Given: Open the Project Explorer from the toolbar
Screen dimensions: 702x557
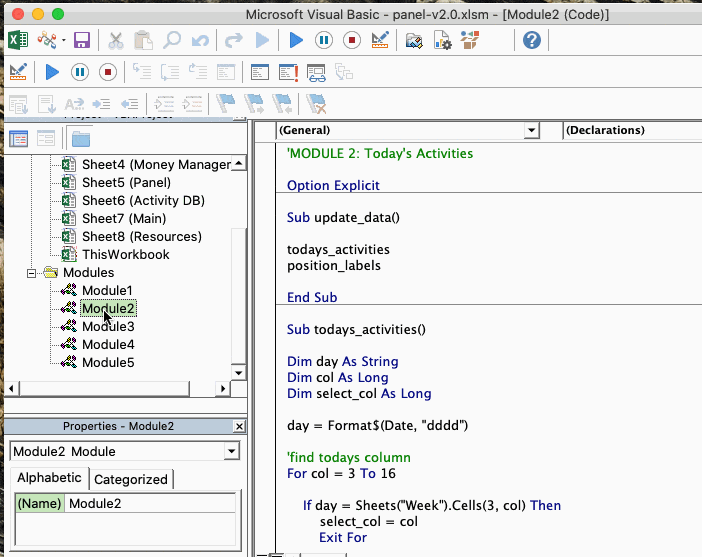Looking at the screenshot, I should pyautogui.click(x=414, y=40).
